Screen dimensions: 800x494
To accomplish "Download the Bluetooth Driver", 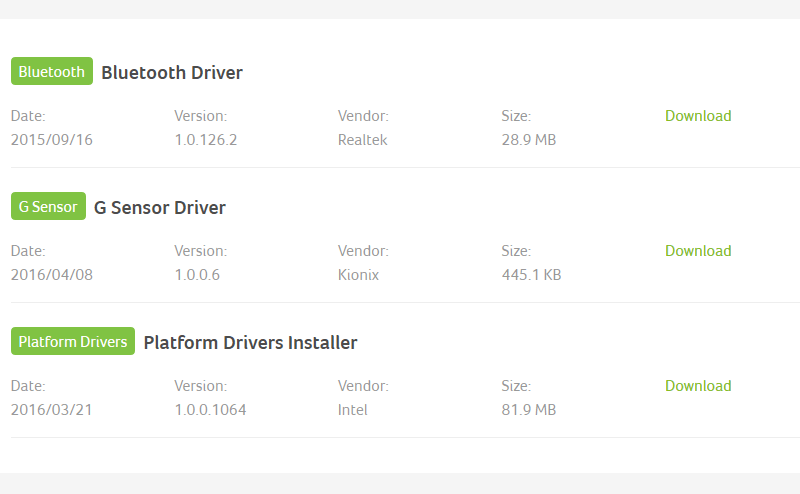I will (698, 116).
